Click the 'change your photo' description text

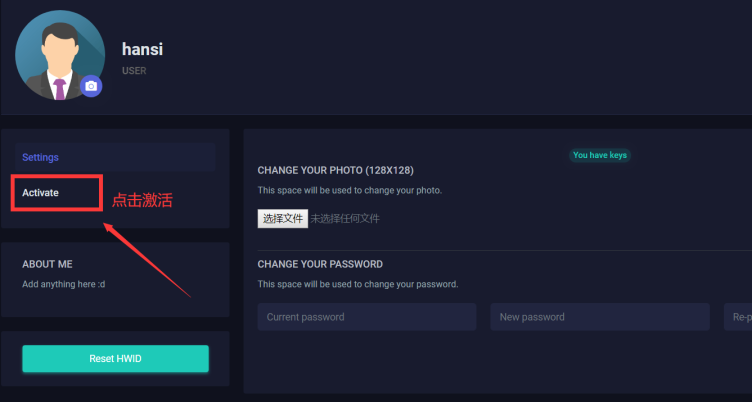click(x=348, y=190)
